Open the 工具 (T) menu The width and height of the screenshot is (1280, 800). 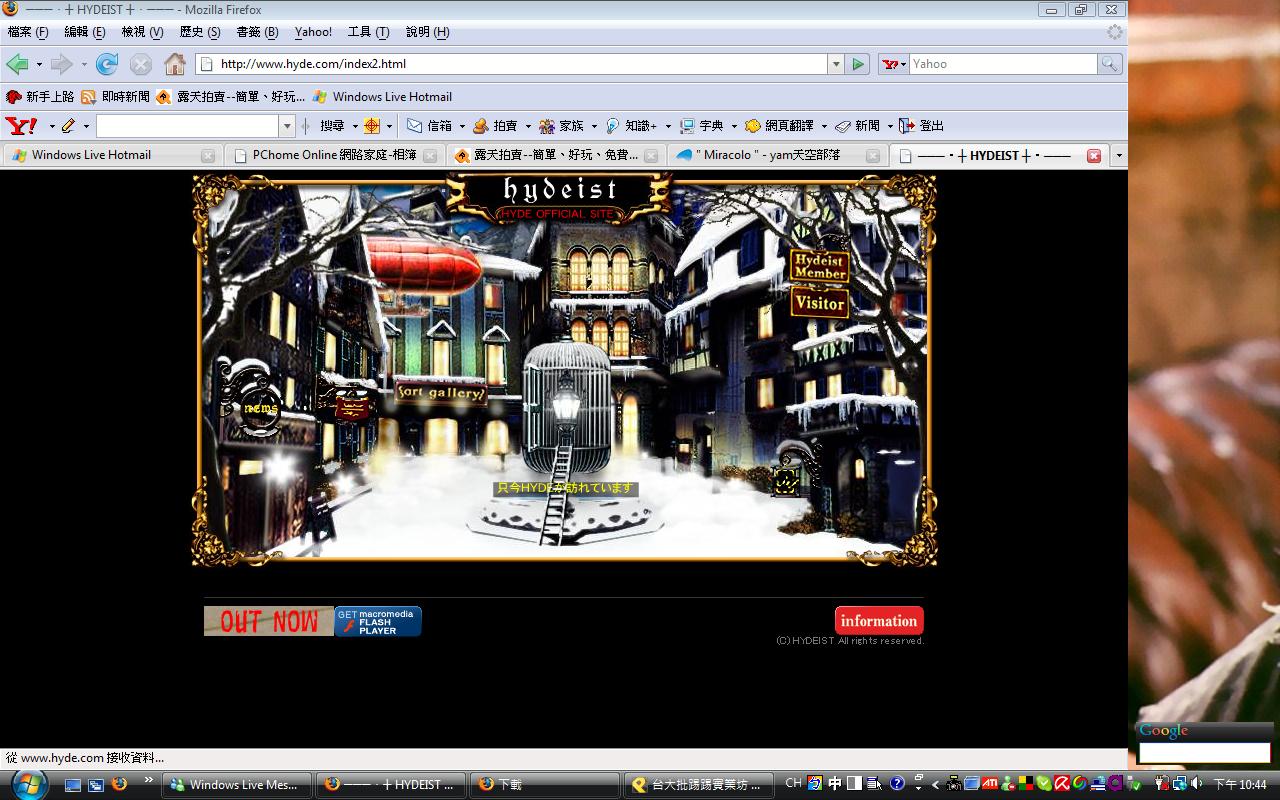pos(368,32)
